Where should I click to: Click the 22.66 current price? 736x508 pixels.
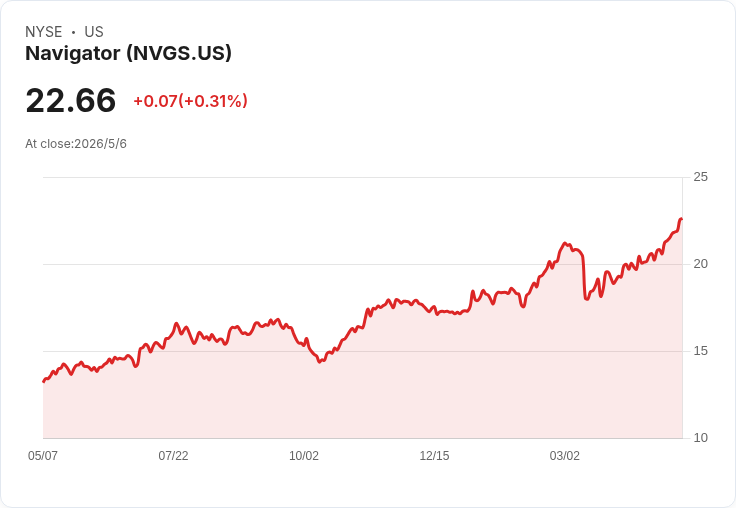(x=70, y=100)
